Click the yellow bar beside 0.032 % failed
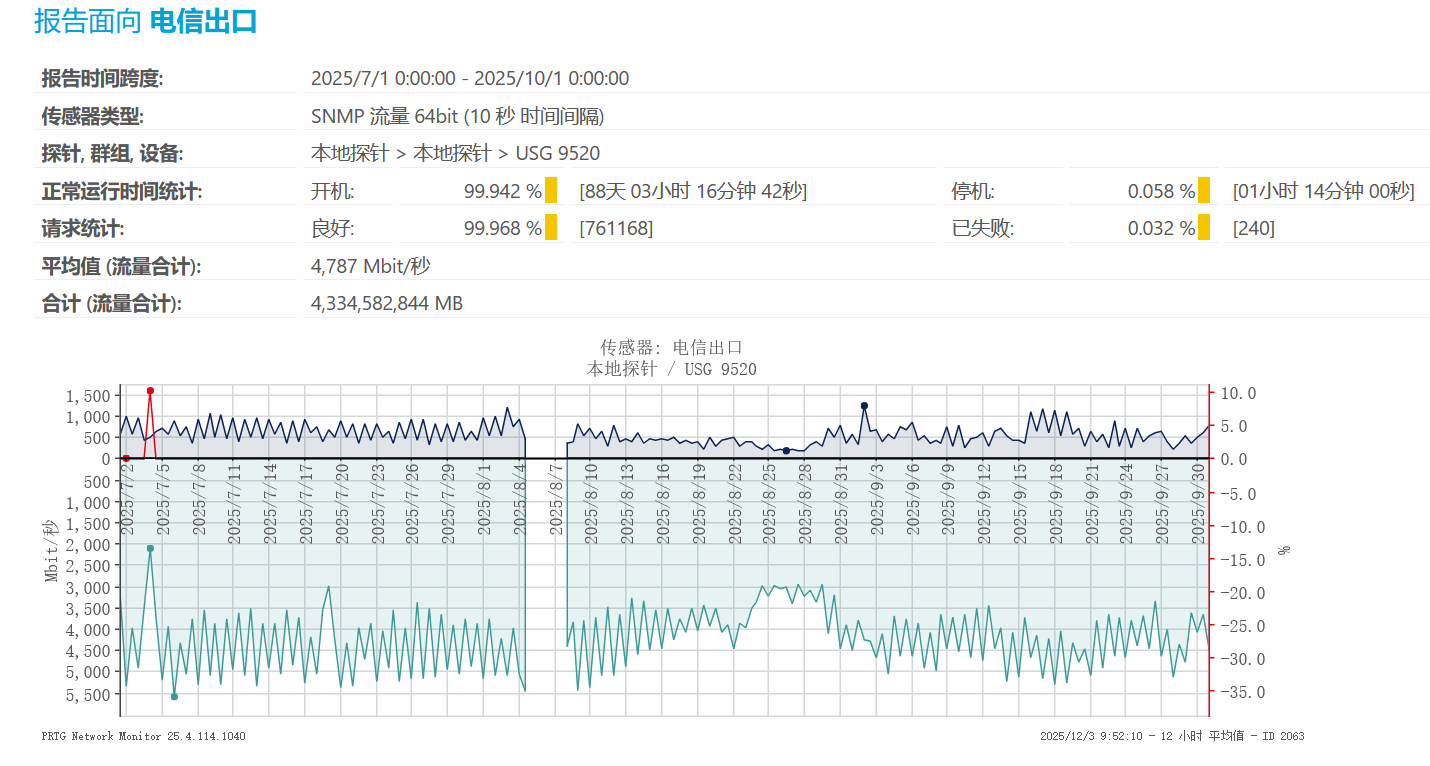 [x=1204, y=228]
